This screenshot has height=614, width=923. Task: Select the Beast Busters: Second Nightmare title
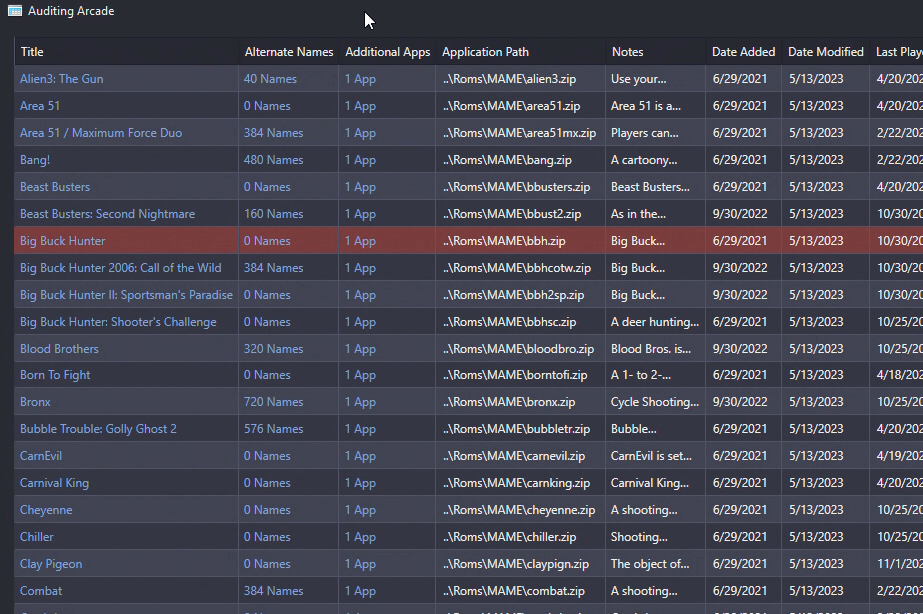click(108, 214)
